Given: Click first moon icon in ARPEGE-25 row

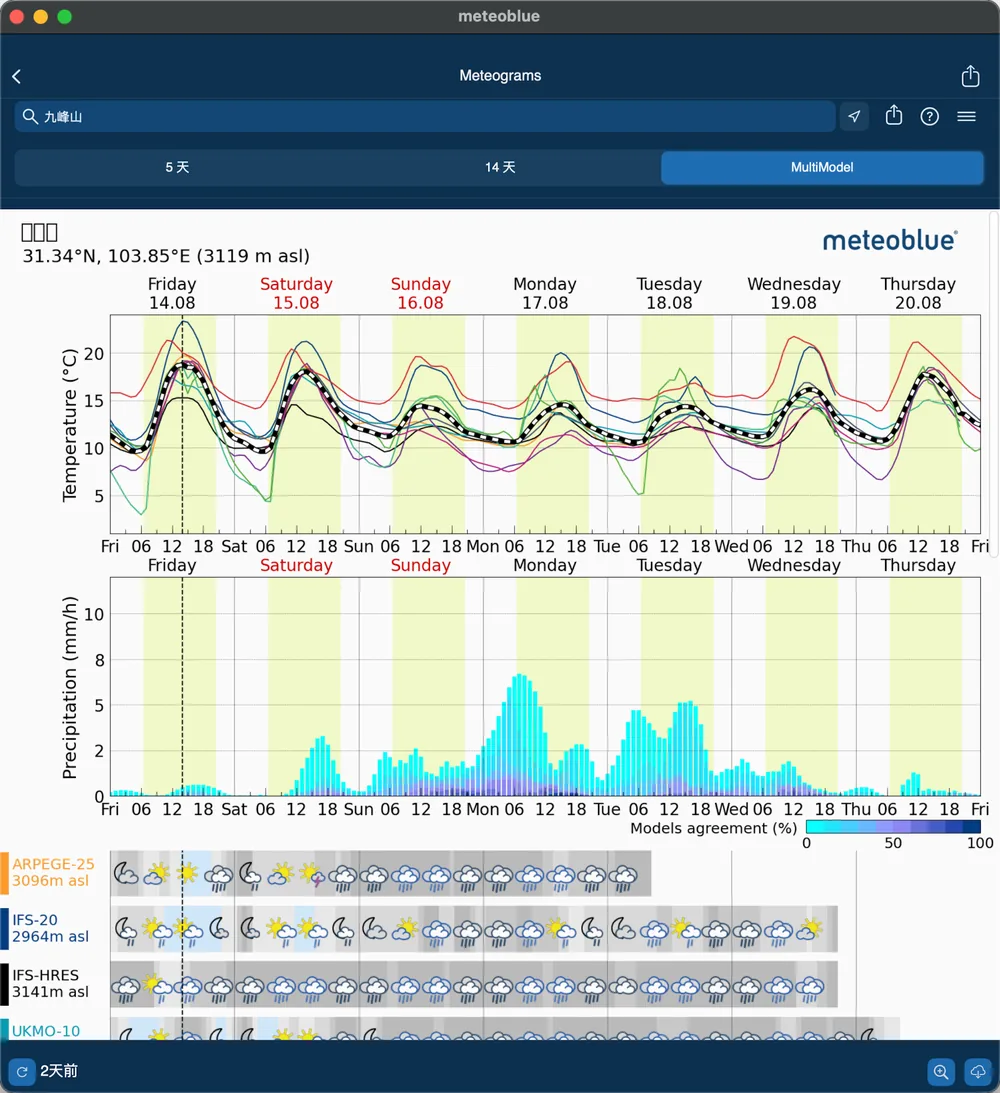Looking at the screenshot, I should [126, 873].
